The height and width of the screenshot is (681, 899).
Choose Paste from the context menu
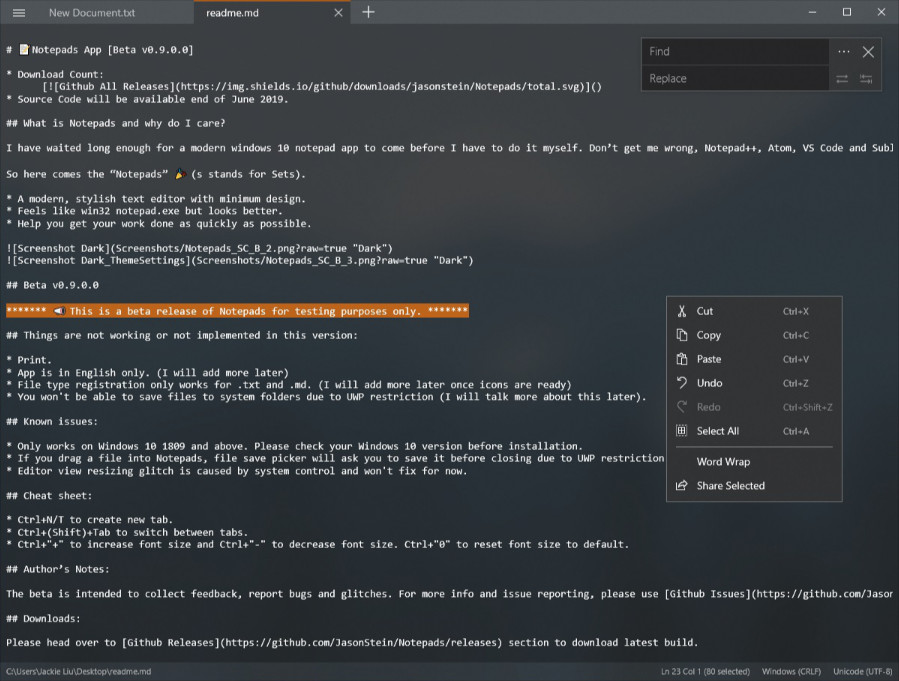[754, 359]
